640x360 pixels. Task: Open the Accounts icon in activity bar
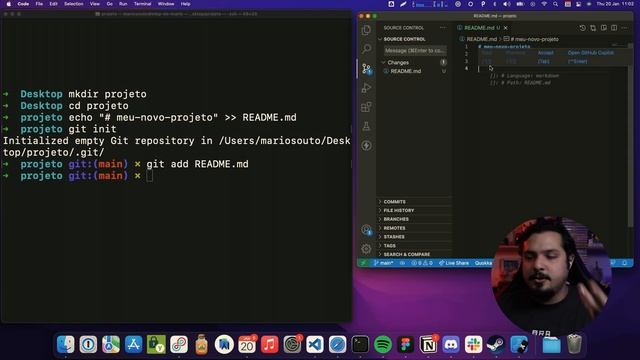[x=367, y=230]
